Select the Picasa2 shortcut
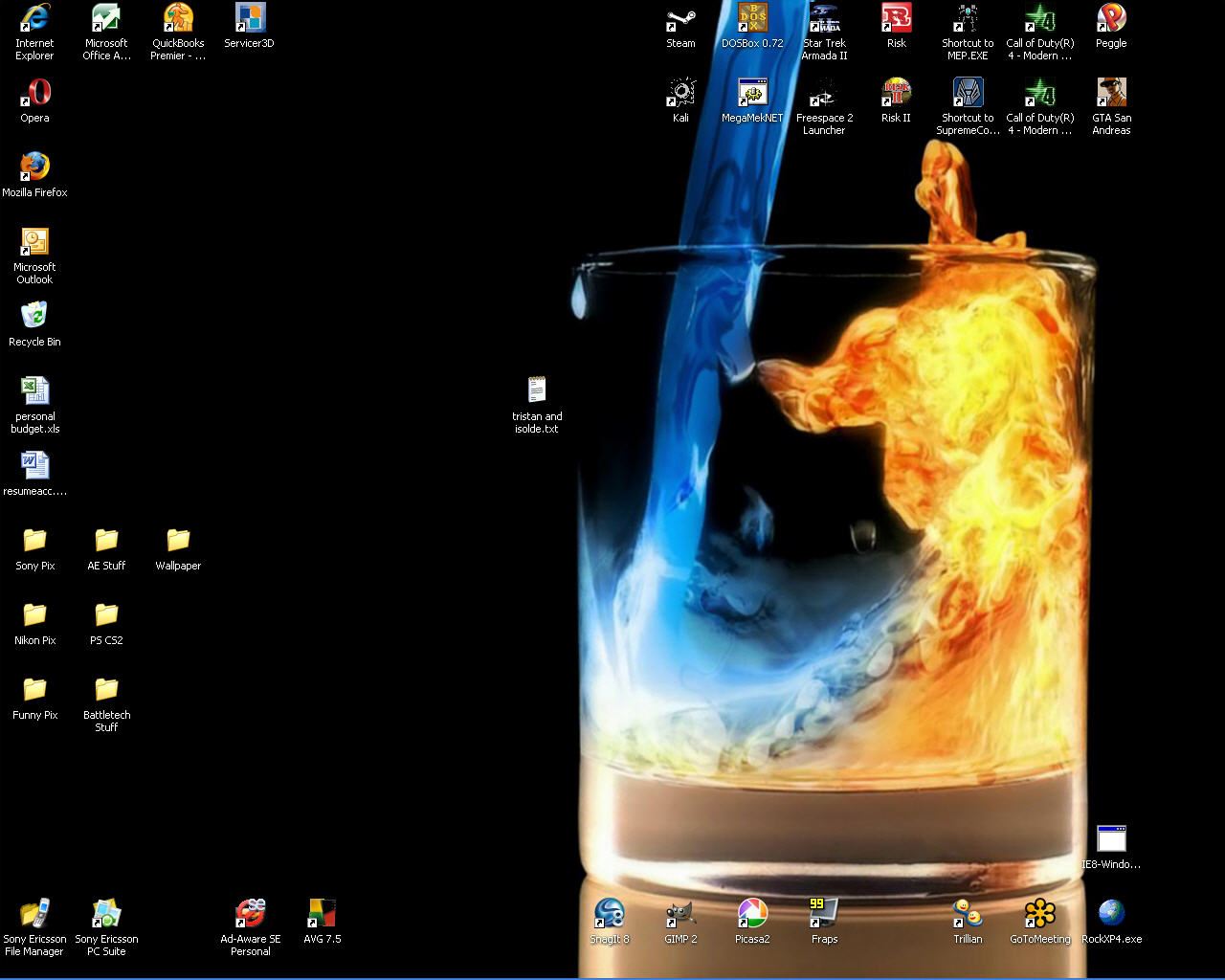 (752, 915)
